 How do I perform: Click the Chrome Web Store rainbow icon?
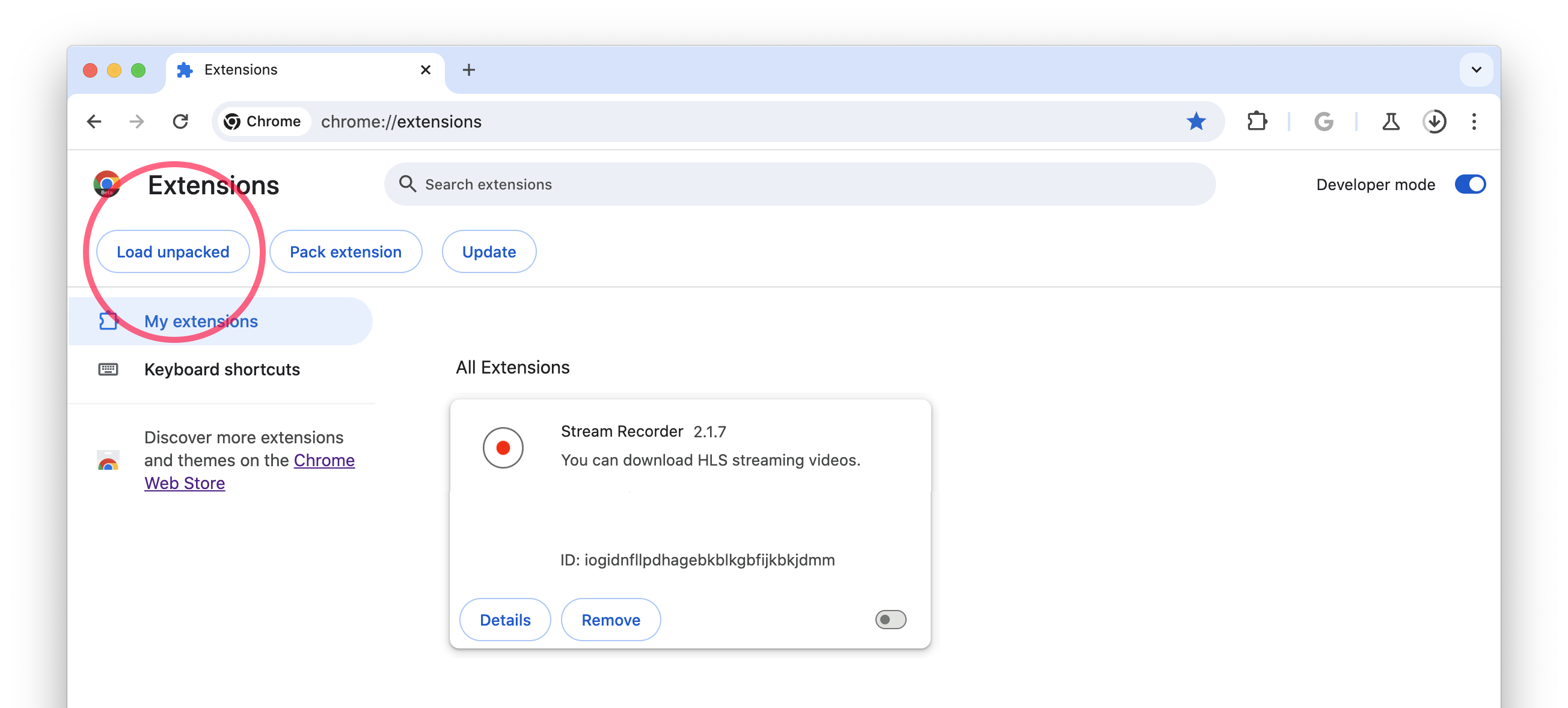tap(108, 460)
